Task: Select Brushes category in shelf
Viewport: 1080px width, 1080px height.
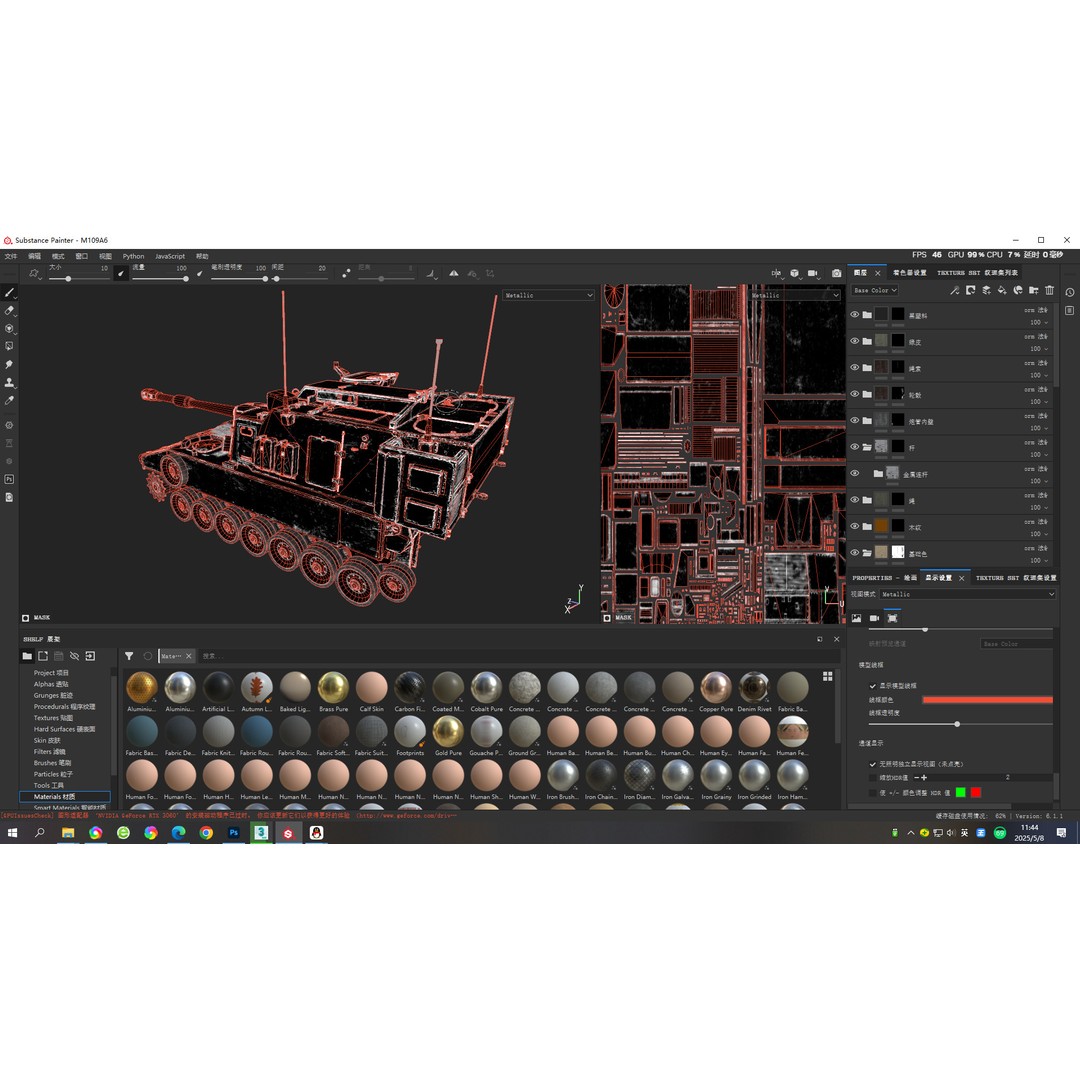Action: 52,762
